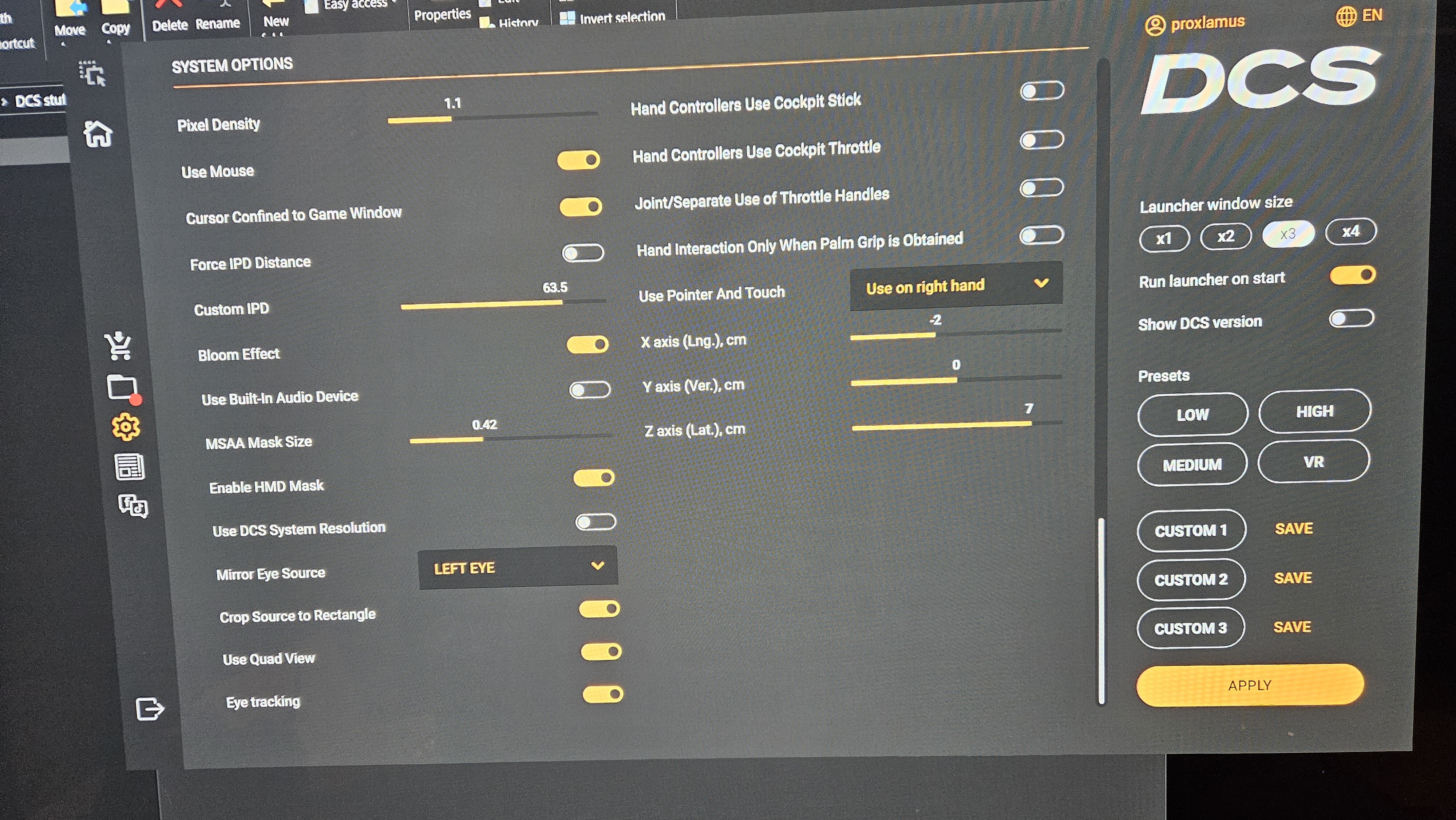
Task: Click the exit launcher icon
Action: point(150,709)
